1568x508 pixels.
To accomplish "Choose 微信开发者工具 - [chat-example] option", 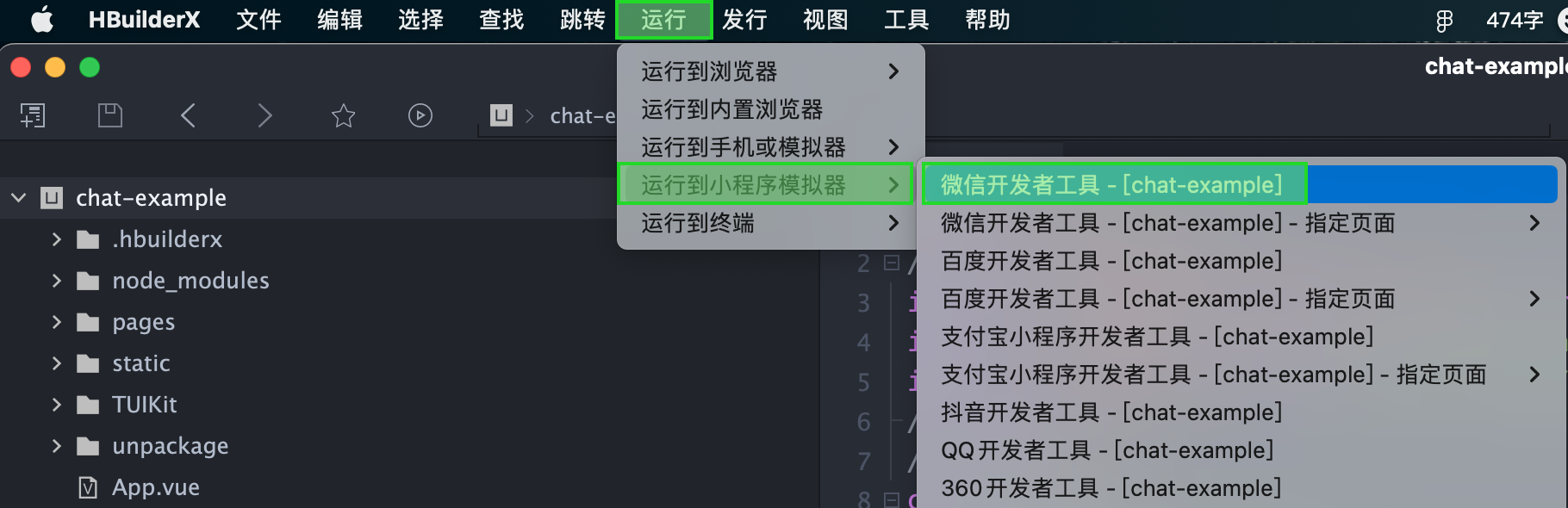I will tap(1111, 185).
